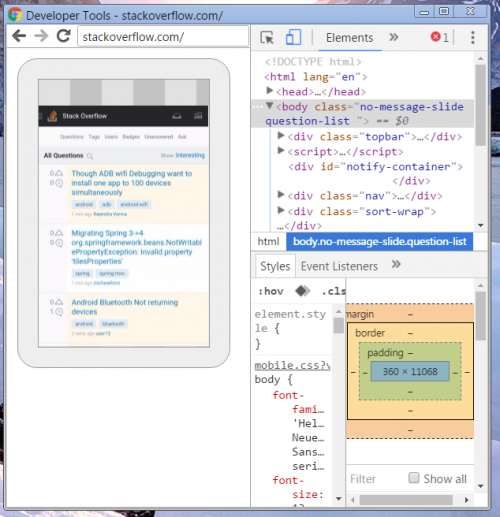Collapse the body node

click(x=270, y=106)
